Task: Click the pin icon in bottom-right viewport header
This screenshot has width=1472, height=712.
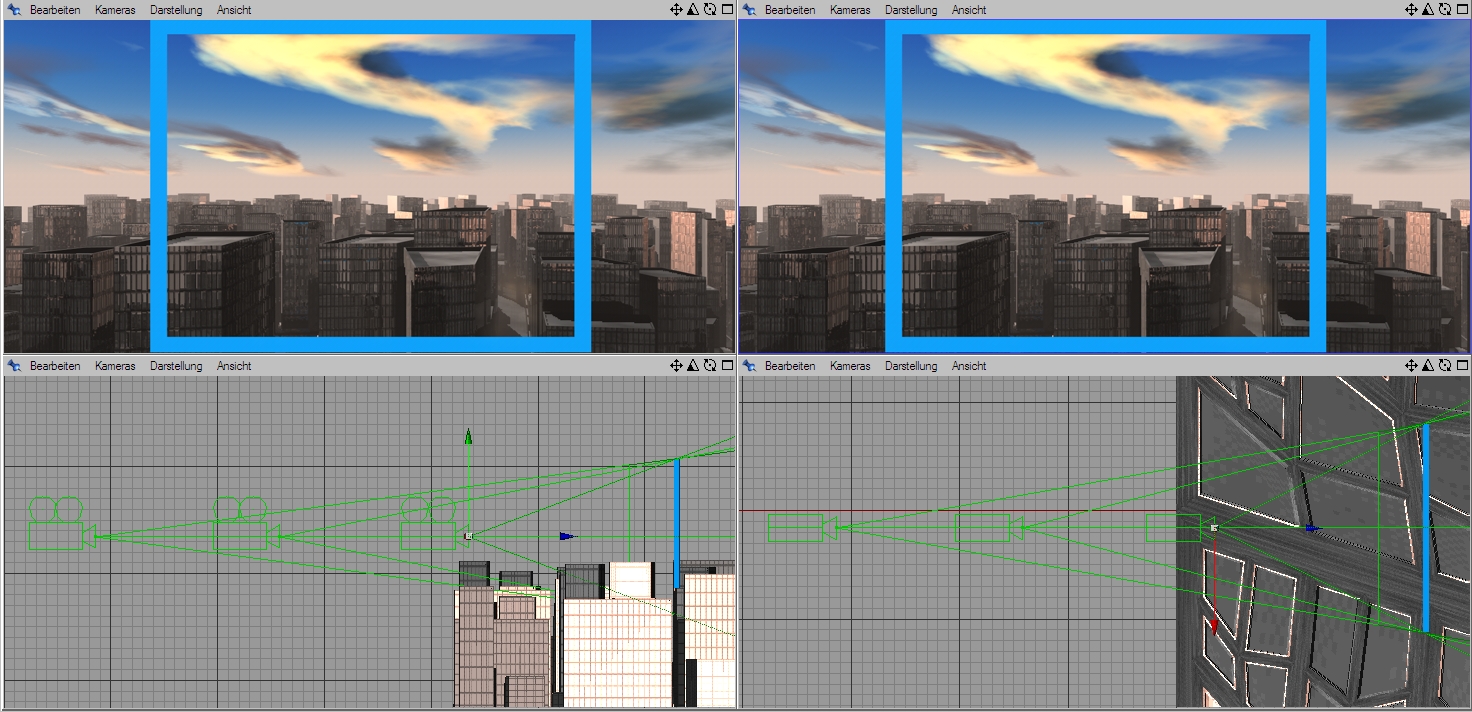Action: pos(749,366)
